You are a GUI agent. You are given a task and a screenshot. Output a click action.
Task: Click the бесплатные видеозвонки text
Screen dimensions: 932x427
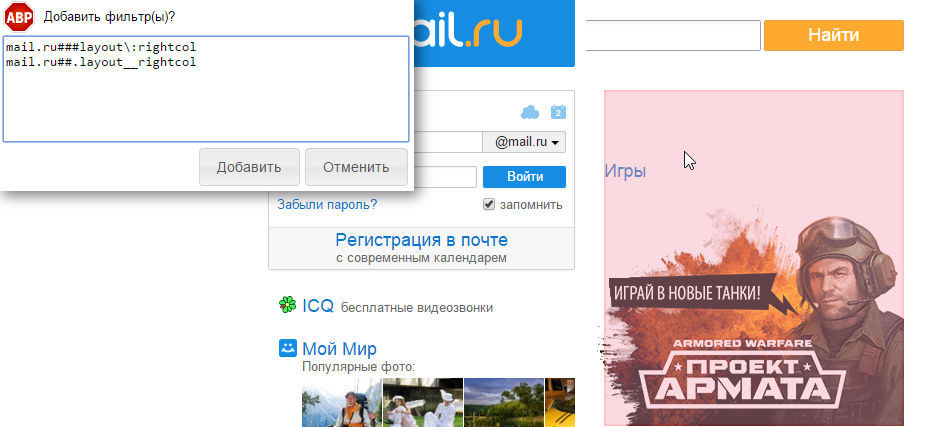pos(417,308)
